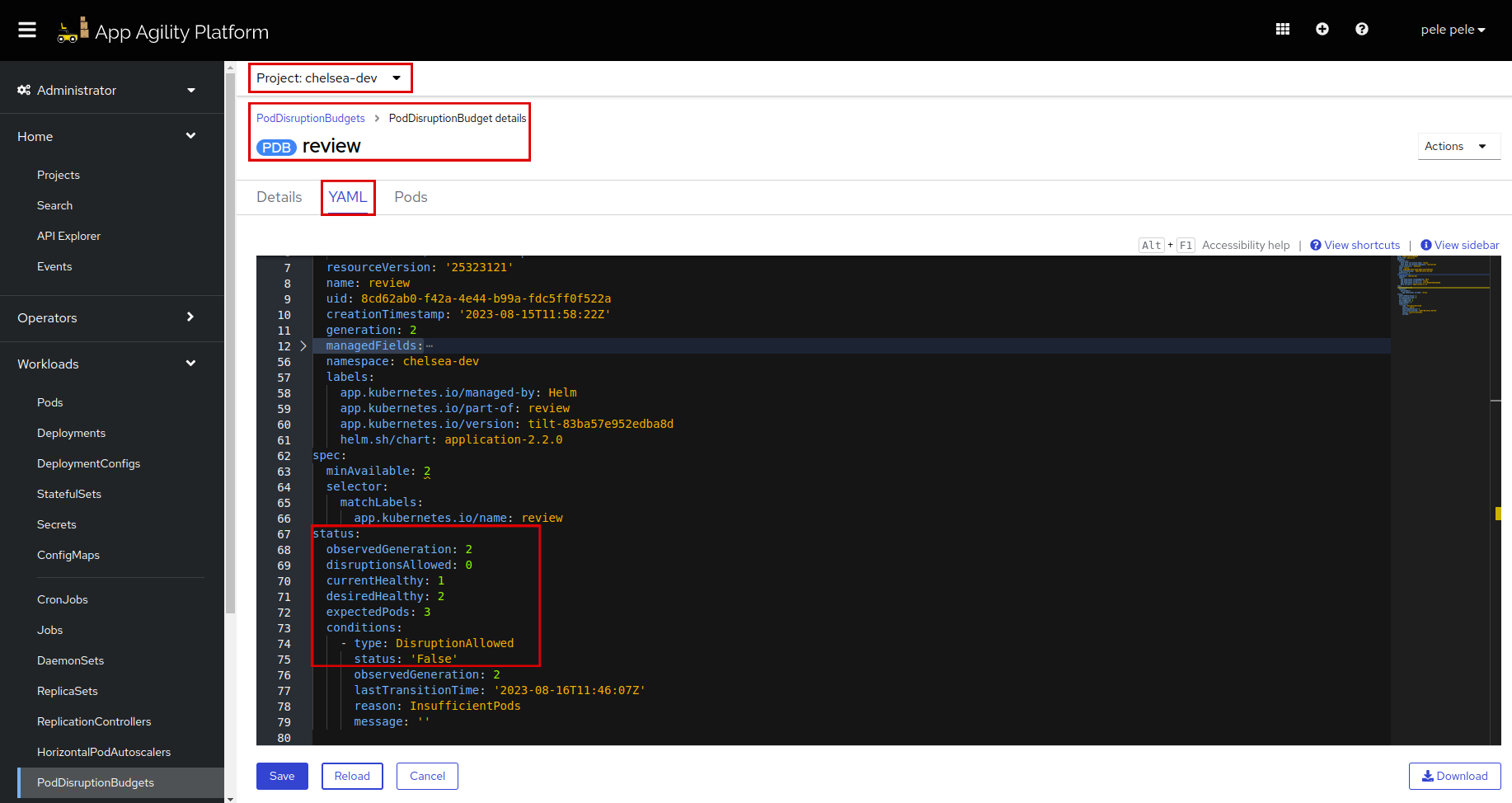Click the Download button

coord(1454,776)
